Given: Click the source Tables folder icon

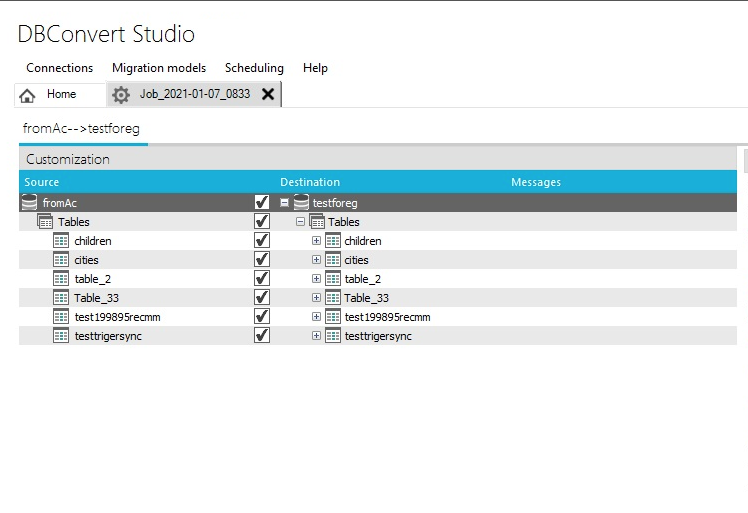Looking at the screenshot, I should (x=45, y=222).
